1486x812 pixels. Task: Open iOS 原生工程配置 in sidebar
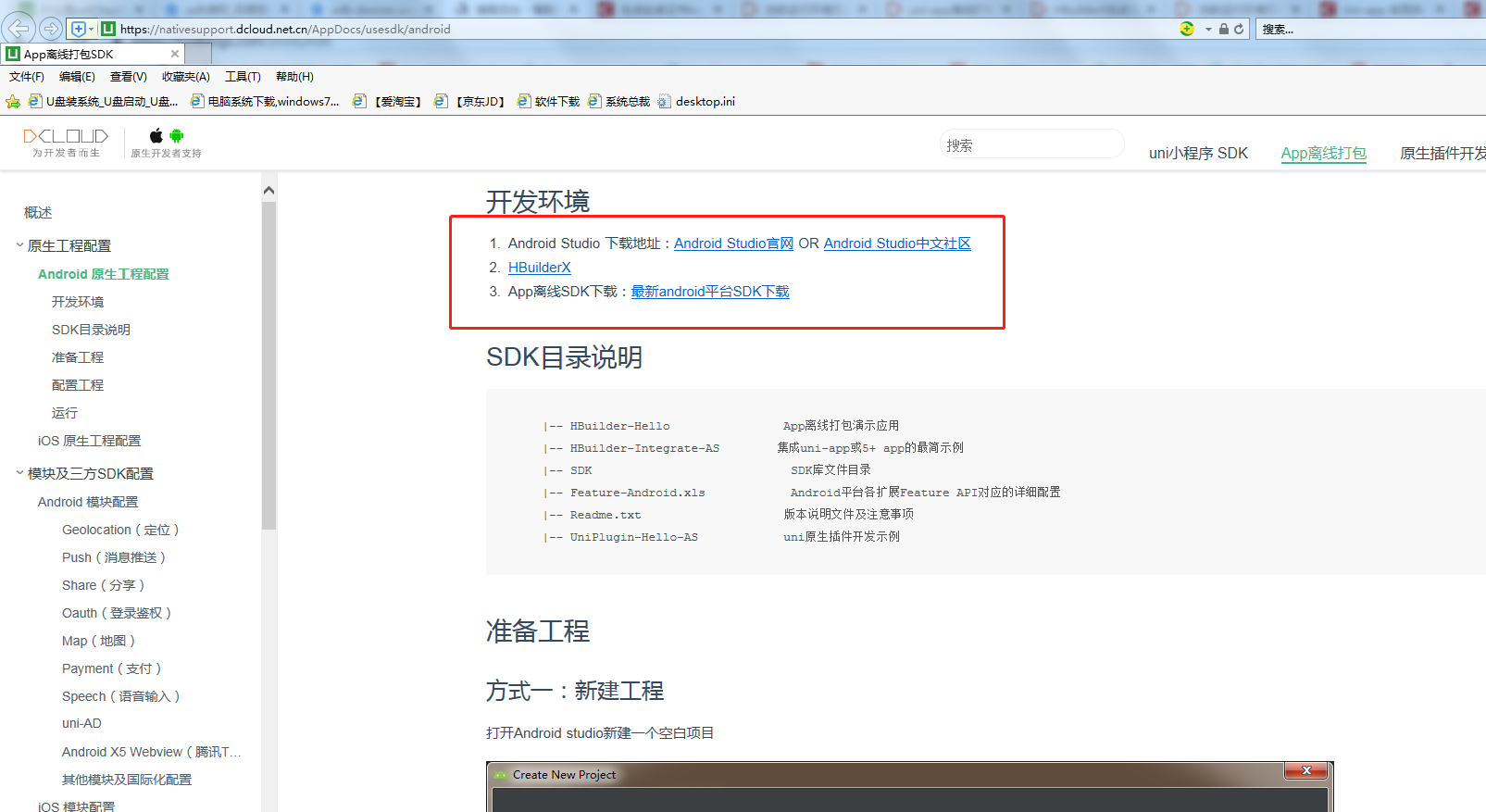click(90, 441)
